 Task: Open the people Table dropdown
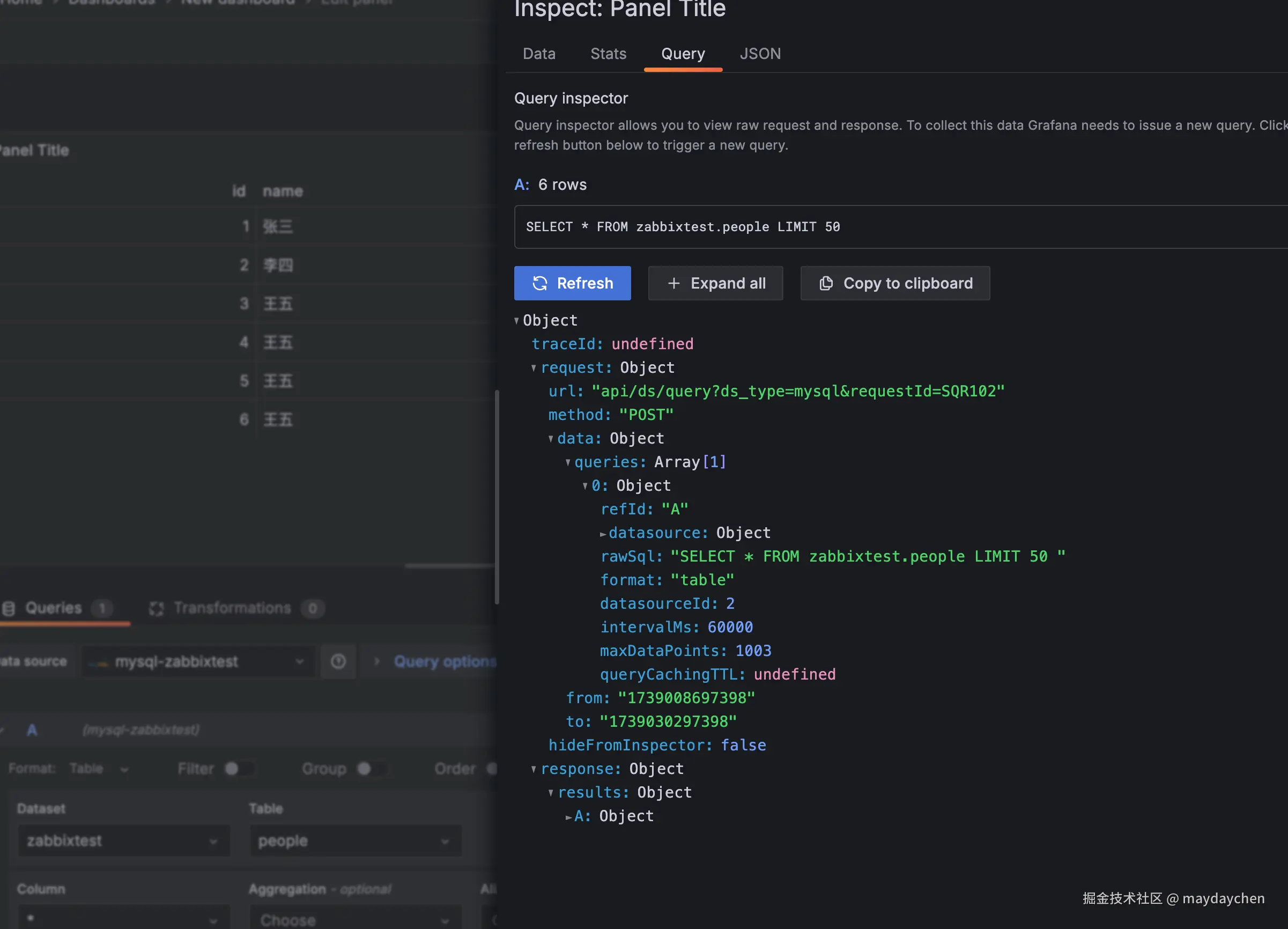click(355, 841)
